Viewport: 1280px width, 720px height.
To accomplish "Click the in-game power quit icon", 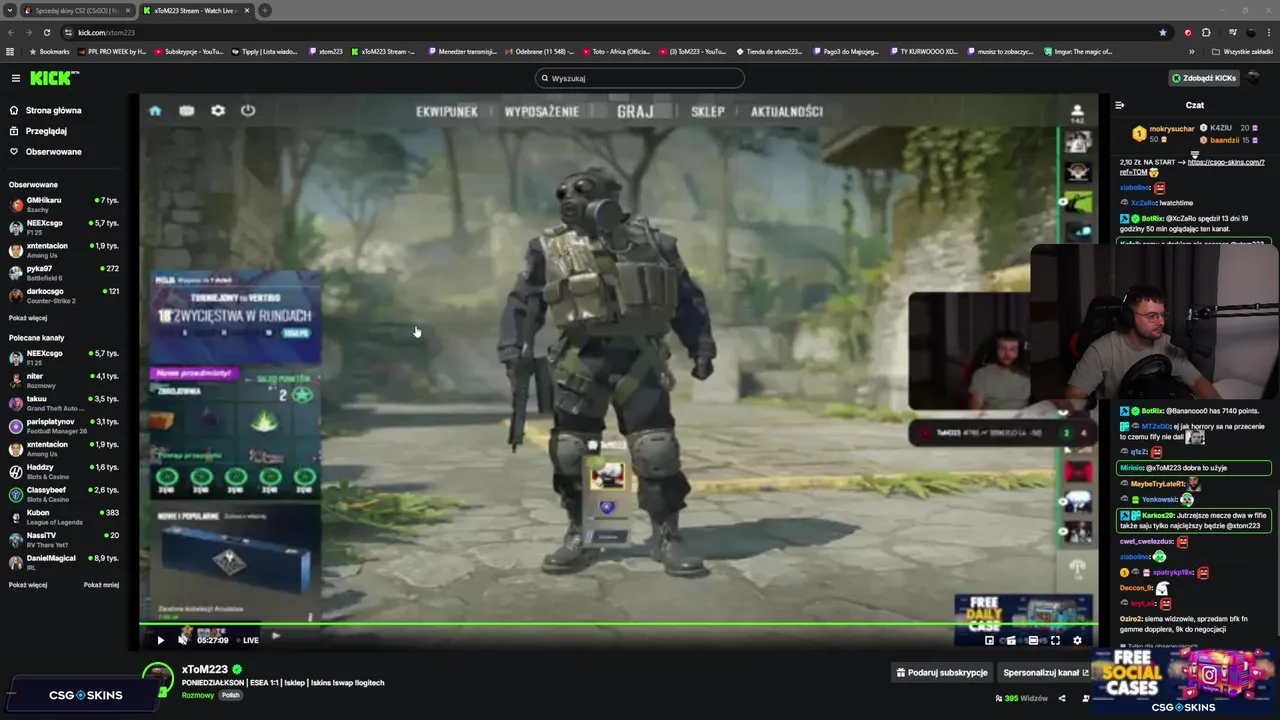I will (248, 111).
